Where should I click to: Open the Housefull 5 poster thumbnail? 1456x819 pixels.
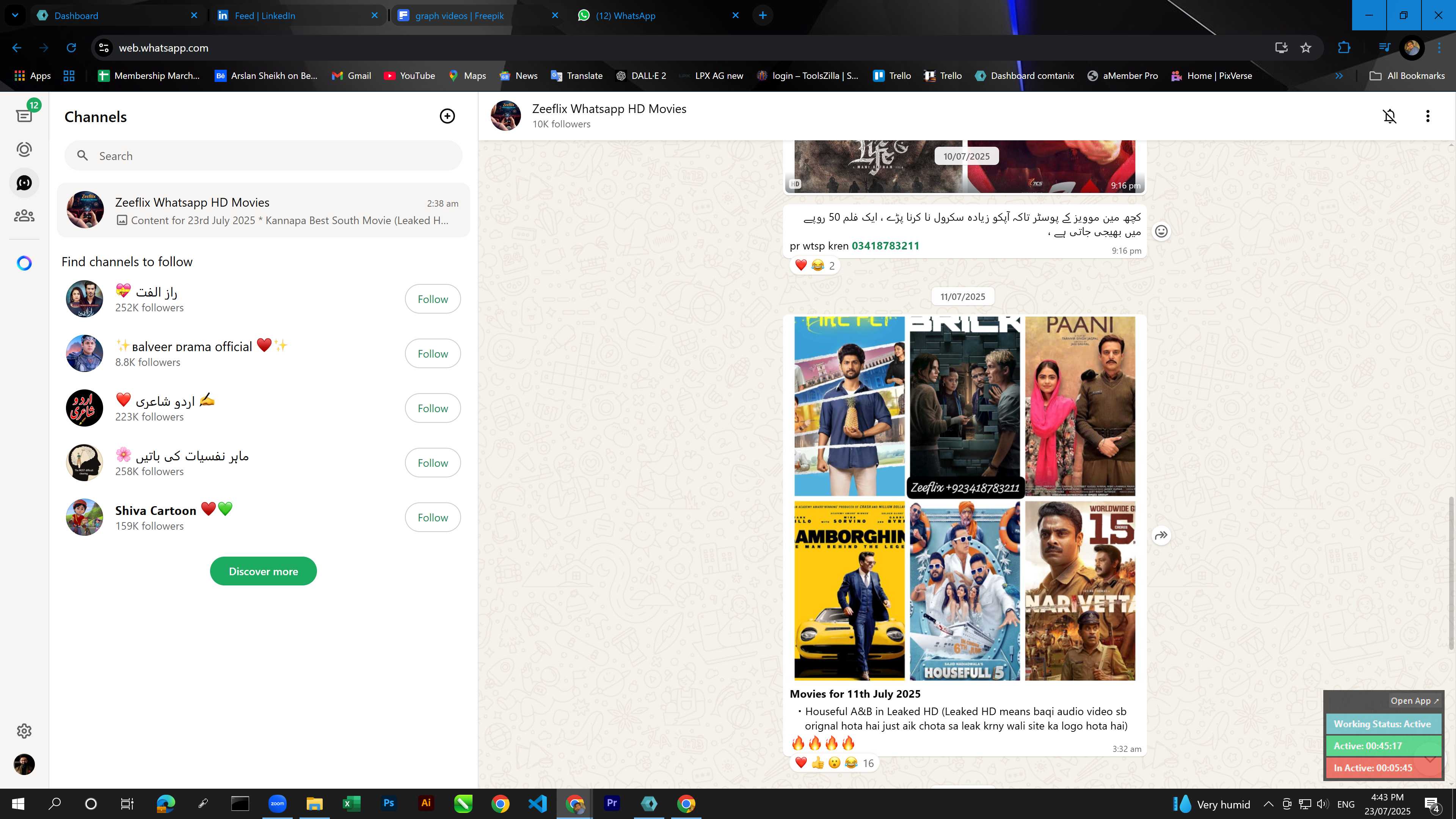pos(964,591)
